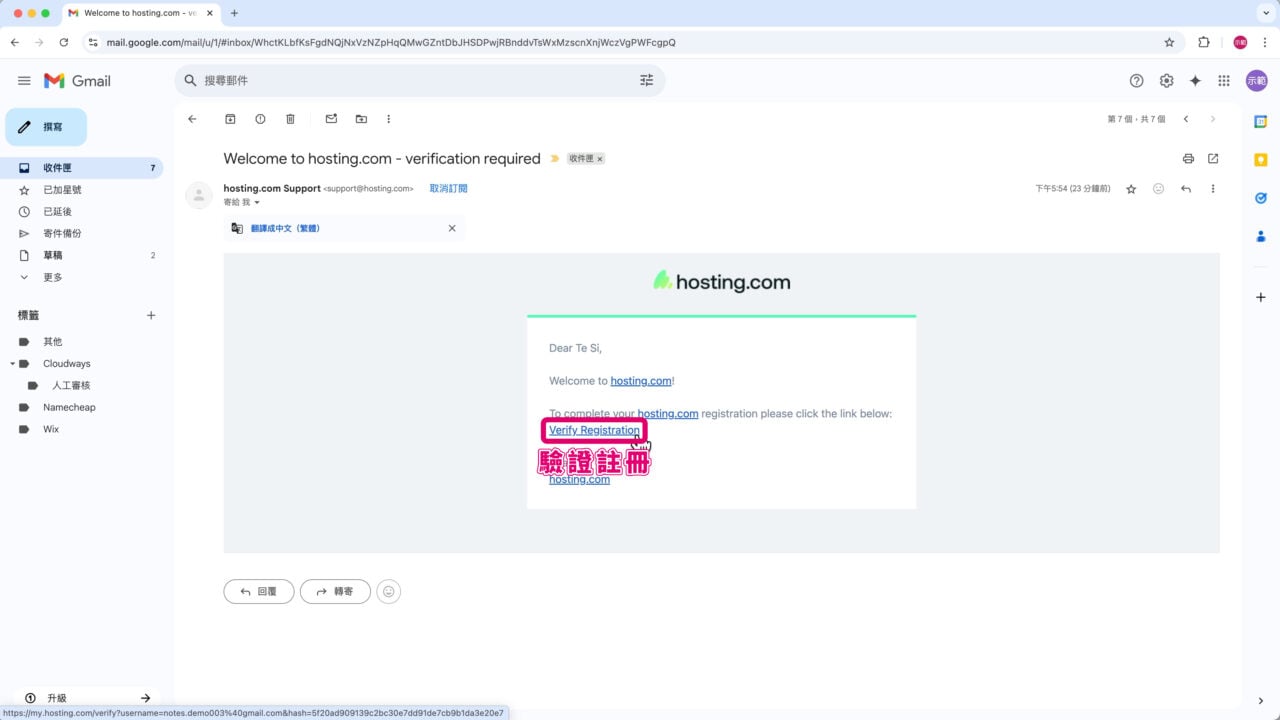Delete the email using the trash icon
Screen dimensions: 1280x720
pos(290,119)
